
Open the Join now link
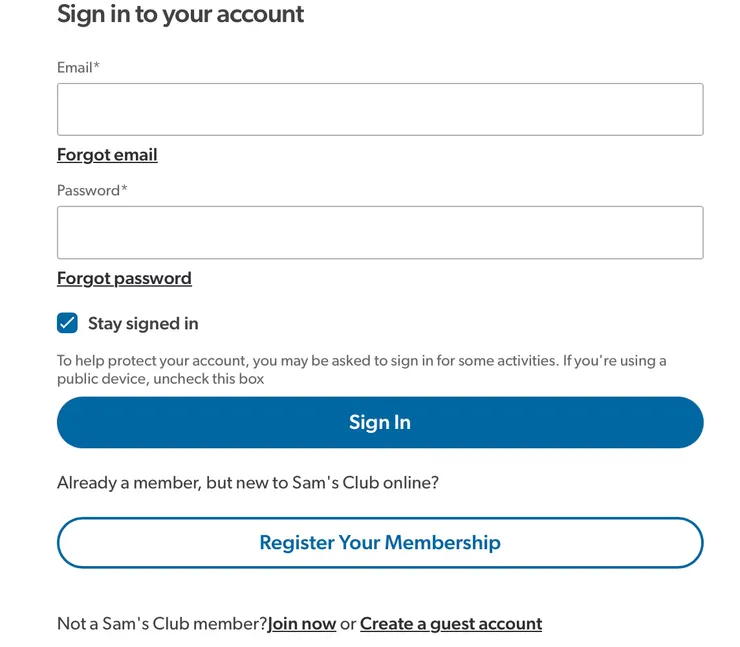click(x=302, y=624)
